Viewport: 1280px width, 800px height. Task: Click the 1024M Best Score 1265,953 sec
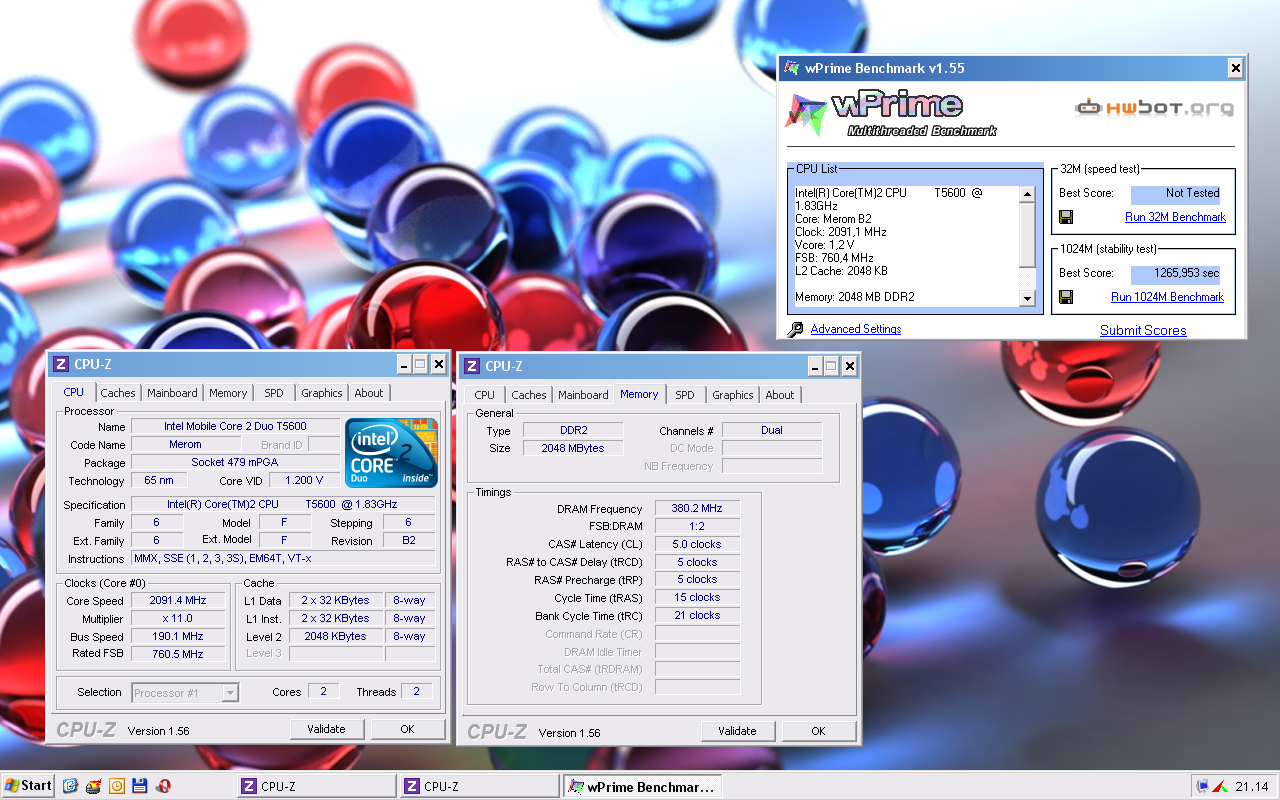point(1176,273)
